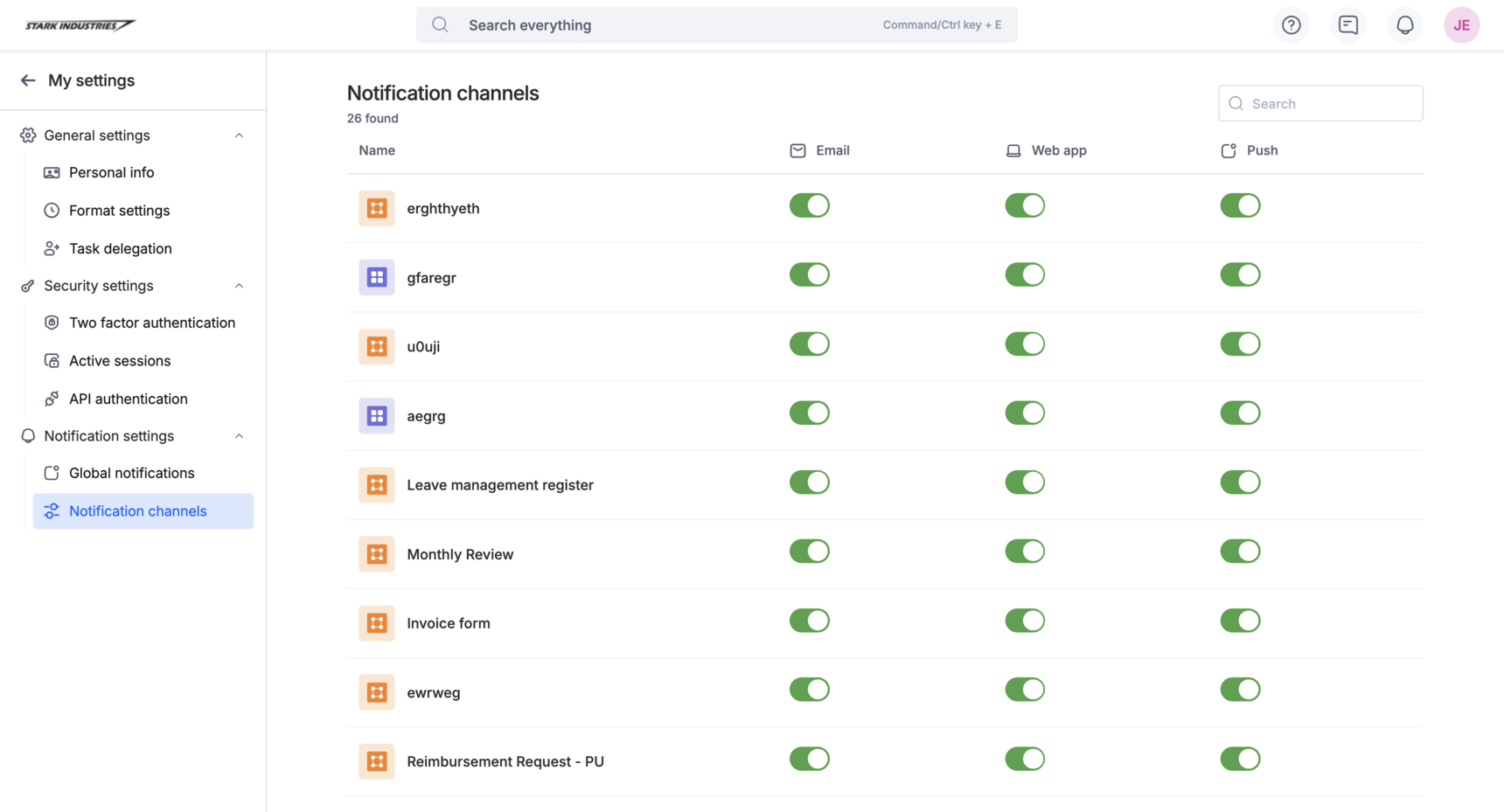Switch off Web app toggle for ewrweg
Viewport: 1504px width, 812px height.
1025,690
